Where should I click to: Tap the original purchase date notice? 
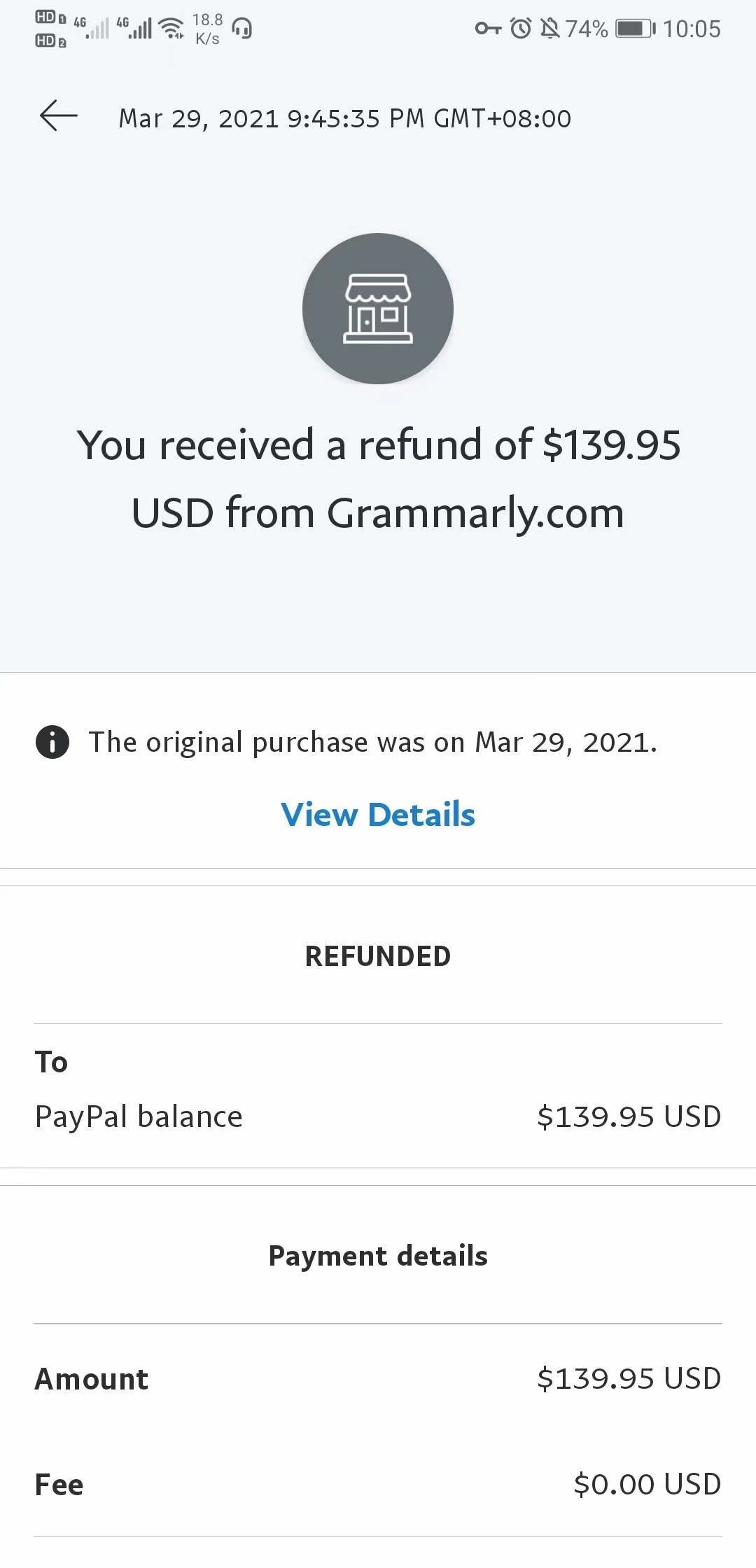pyautogui.click(x=373, y=743)
